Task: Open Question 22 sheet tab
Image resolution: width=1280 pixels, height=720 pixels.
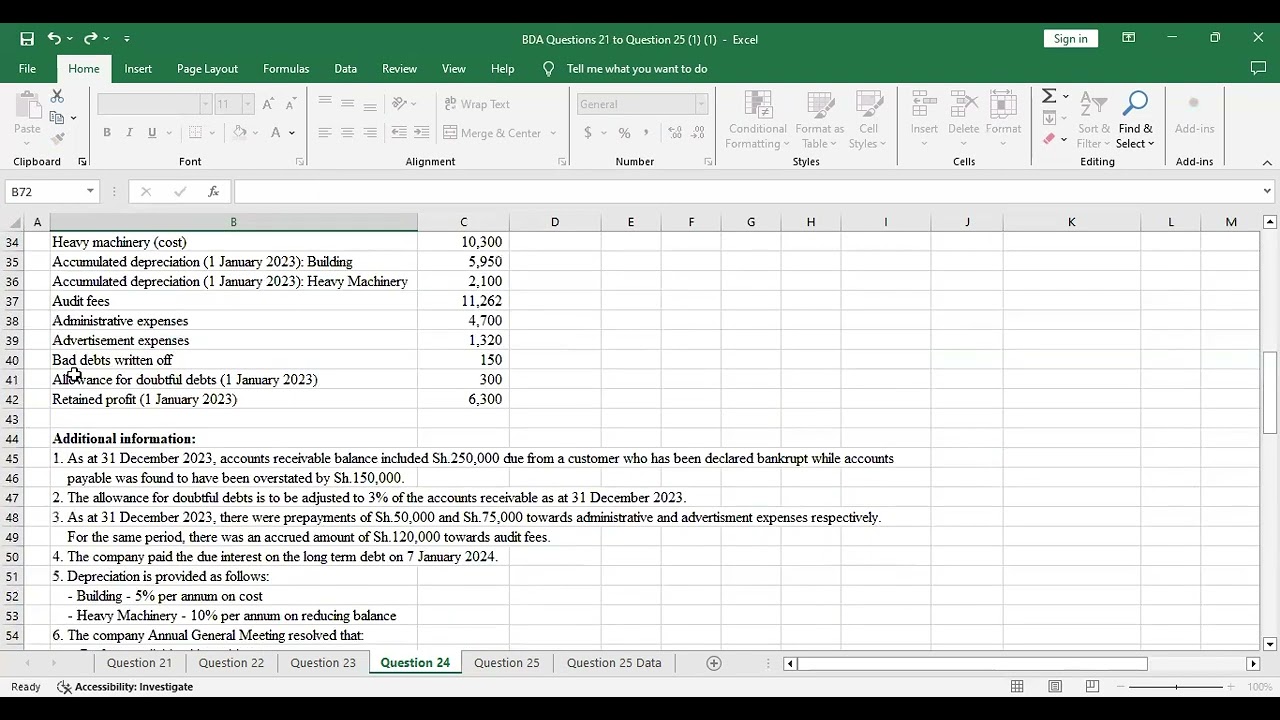Action: pos(231,663)
